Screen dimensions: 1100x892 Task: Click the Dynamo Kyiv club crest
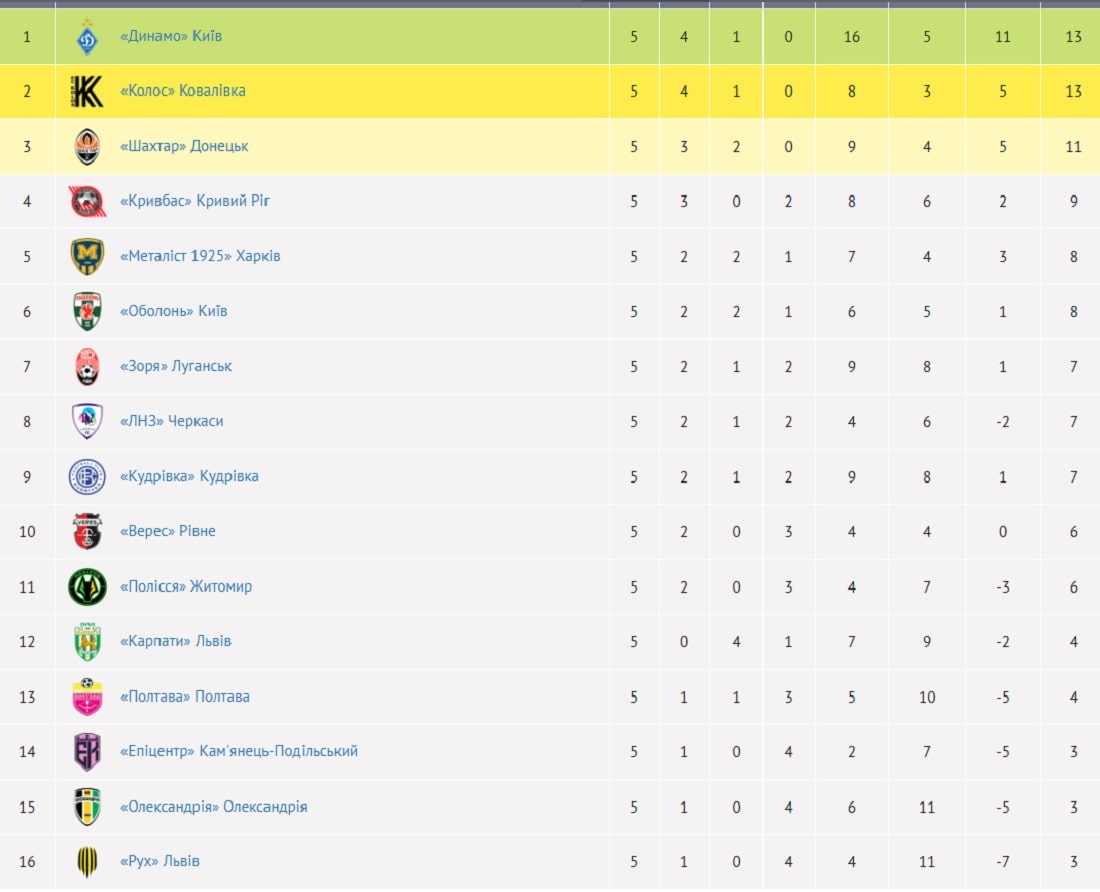87,36
